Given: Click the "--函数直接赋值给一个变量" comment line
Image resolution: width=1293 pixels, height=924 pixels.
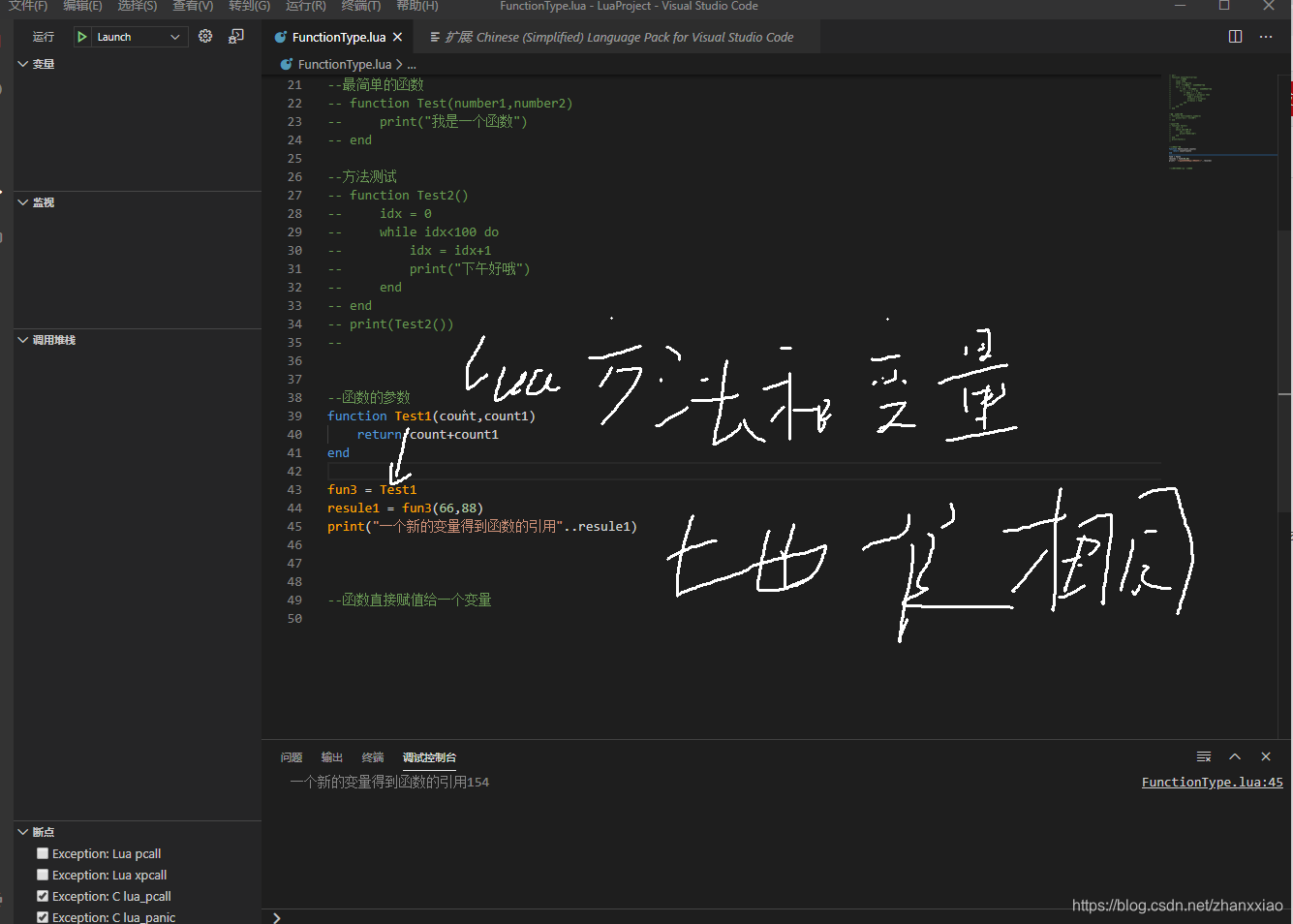Looking at the screenshot, I should point(410,600).
